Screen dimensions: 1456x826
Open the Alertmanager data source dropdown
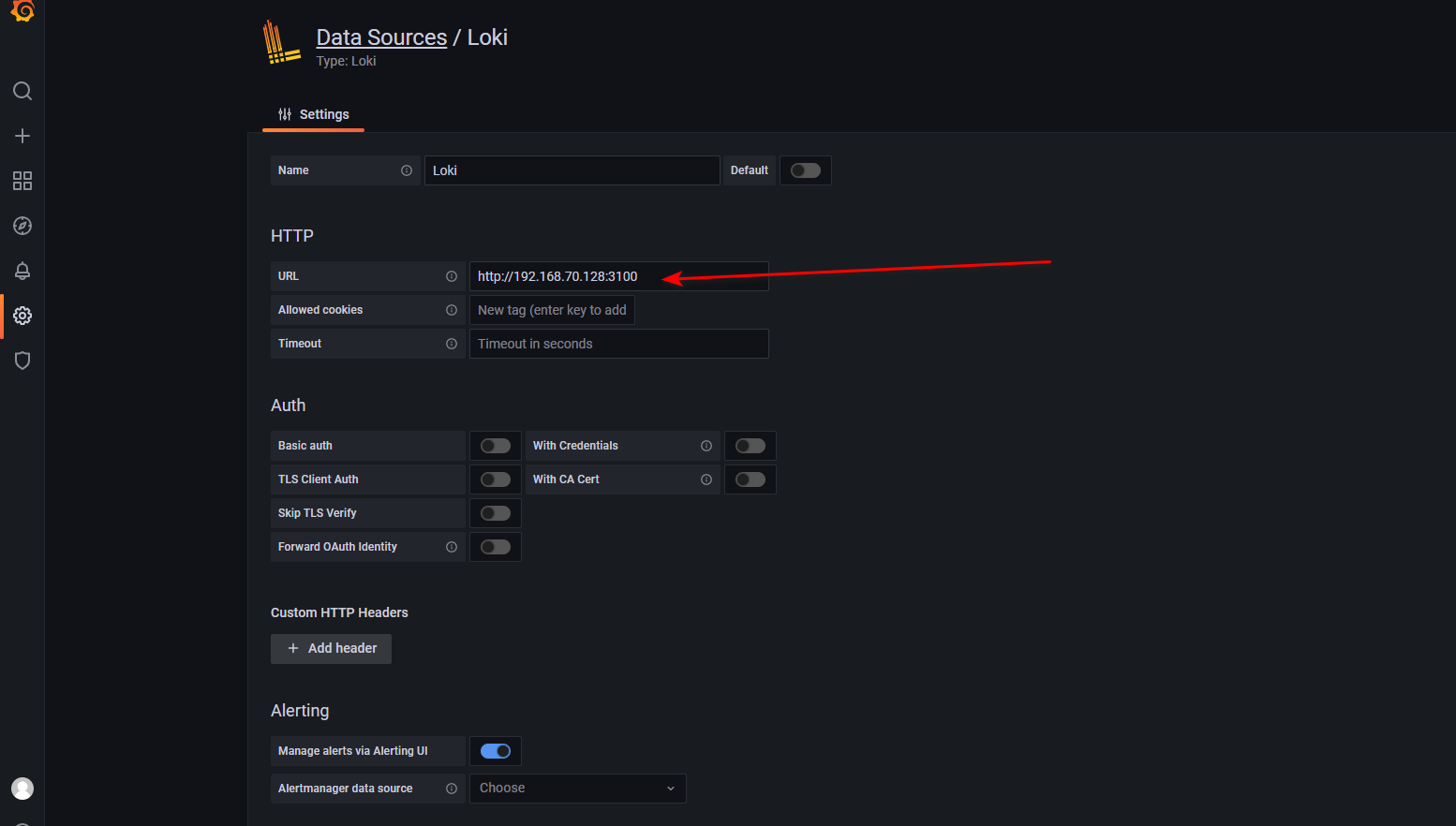577,789
